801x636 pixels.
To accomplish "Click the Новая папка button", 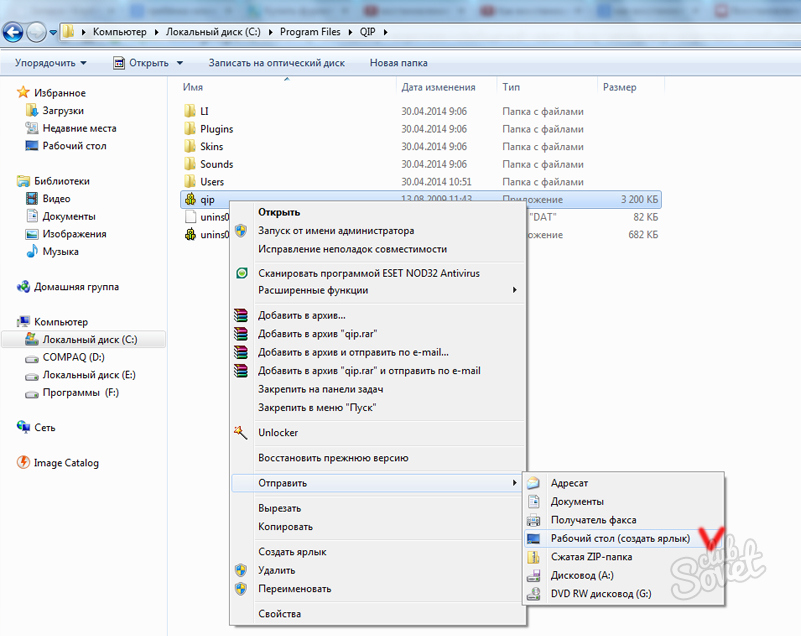I will click(398, 63).
